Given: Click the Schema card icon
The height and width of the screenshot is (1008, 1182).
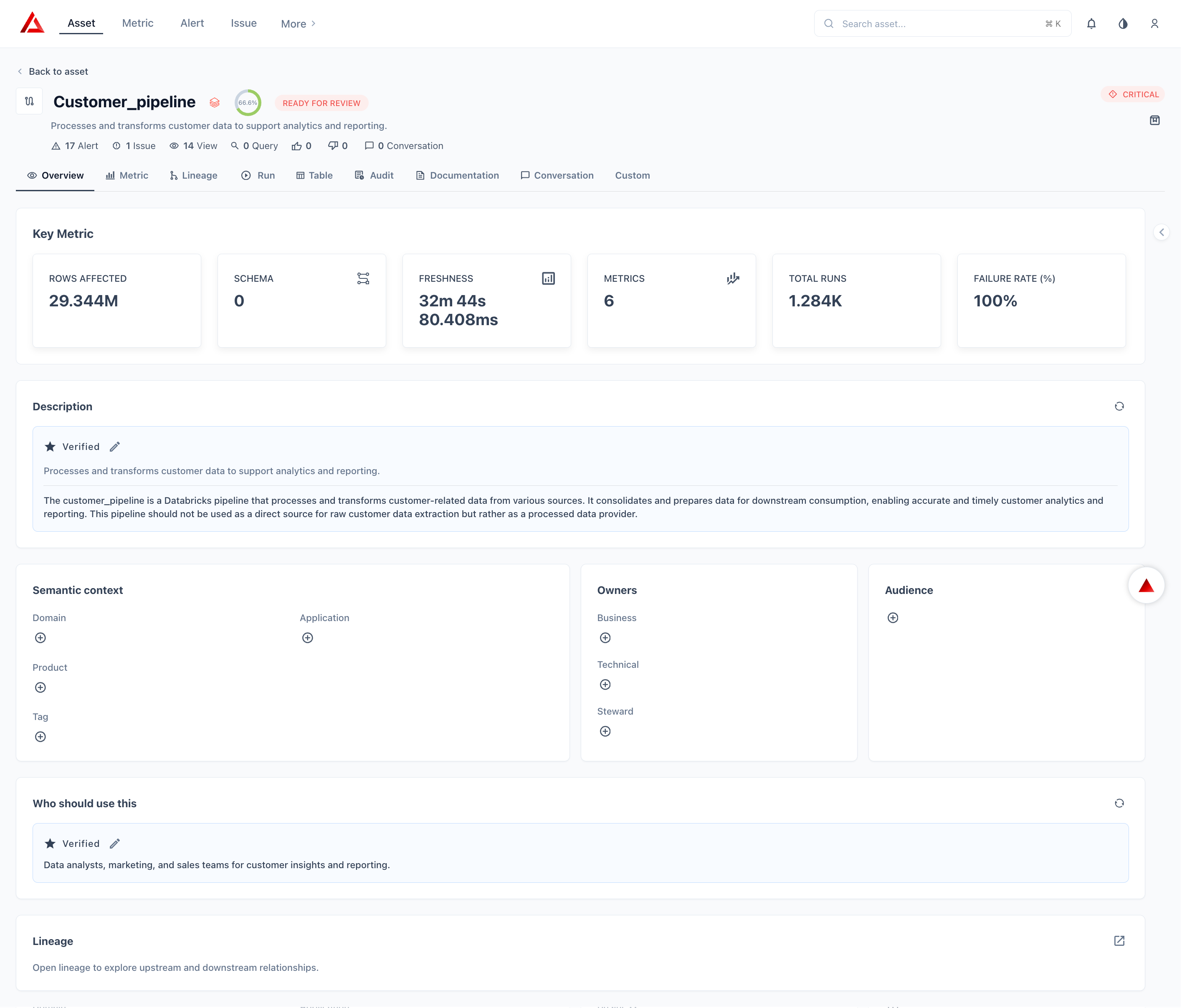Looking at the screenshot, I should [363, 278].
